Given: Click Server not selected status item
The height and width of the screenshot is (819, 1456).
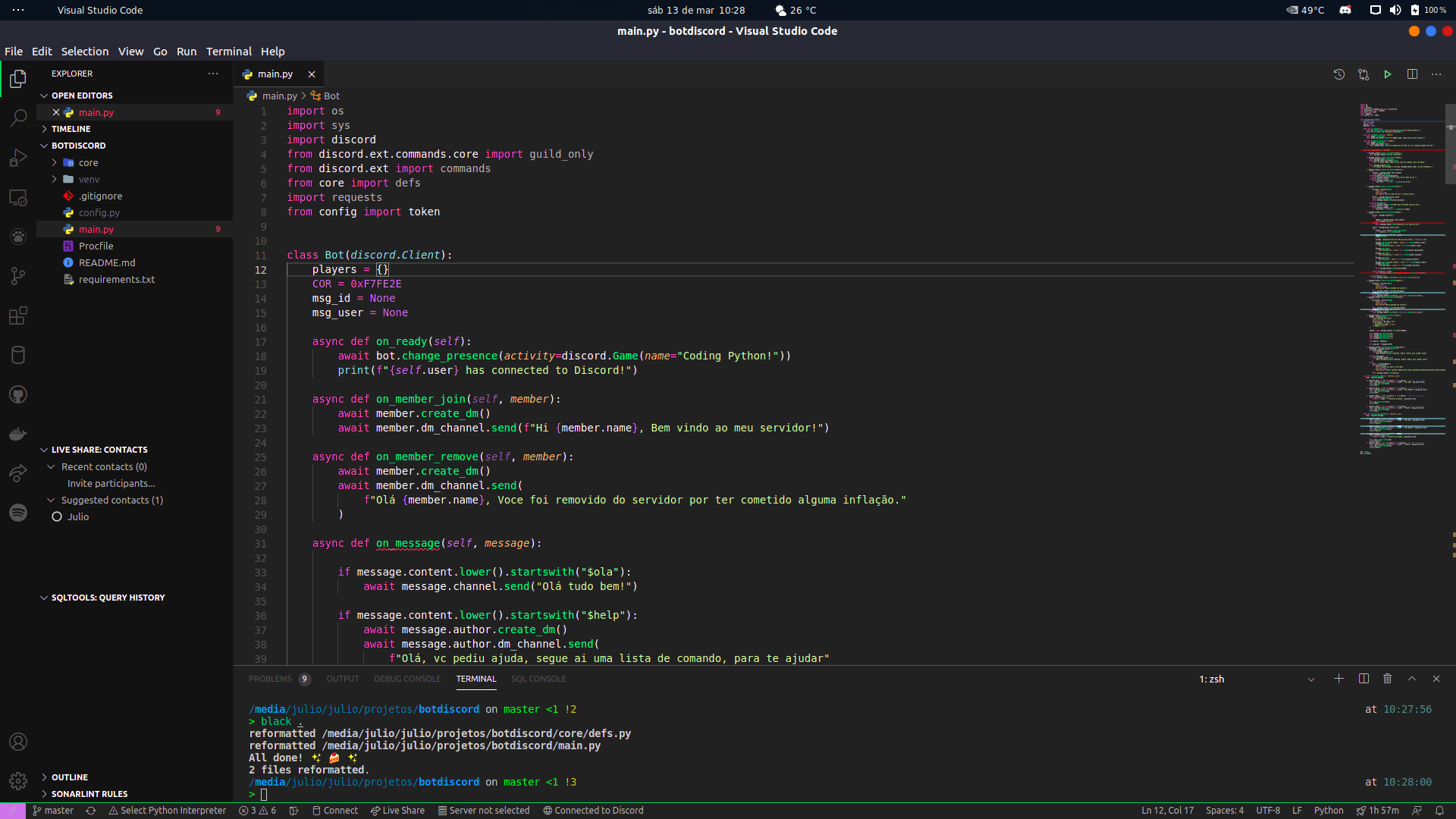Looking at the screenshot, I should click(484, 811).
